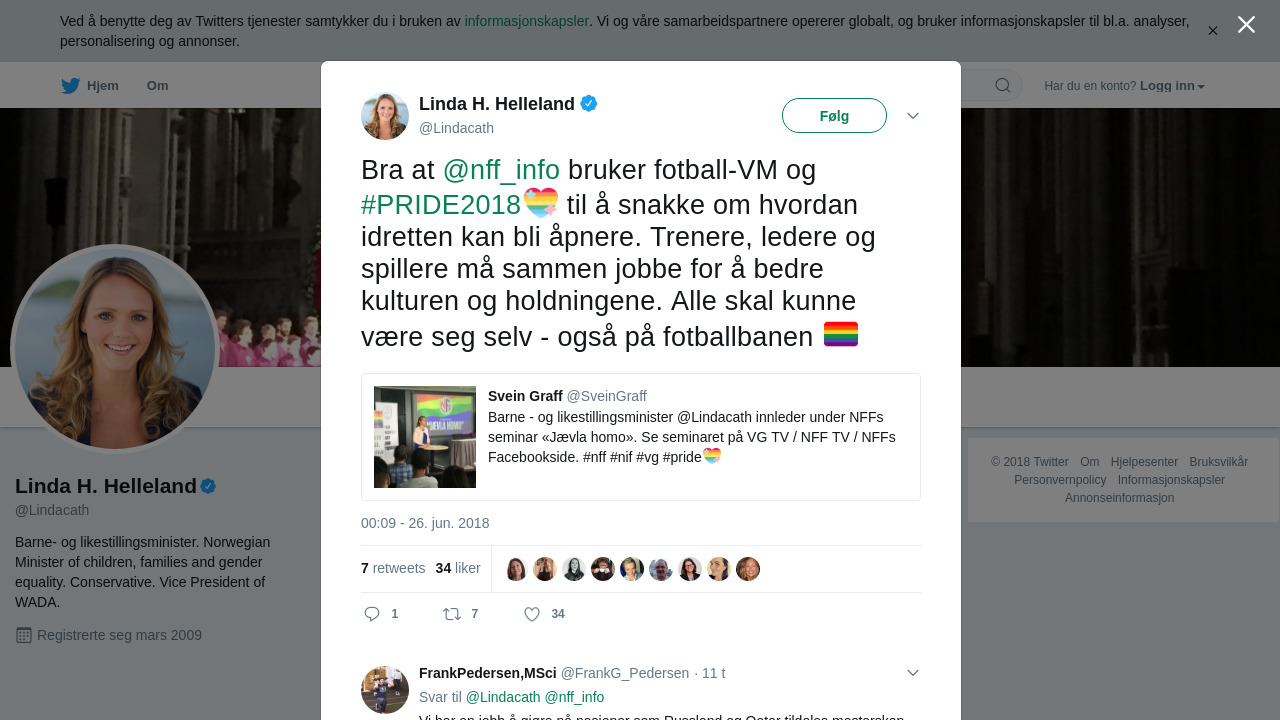The width and height of the screenshot is (1280, 720).
Task: Open the informasjonskapsler link in banner
Action: 527,21
